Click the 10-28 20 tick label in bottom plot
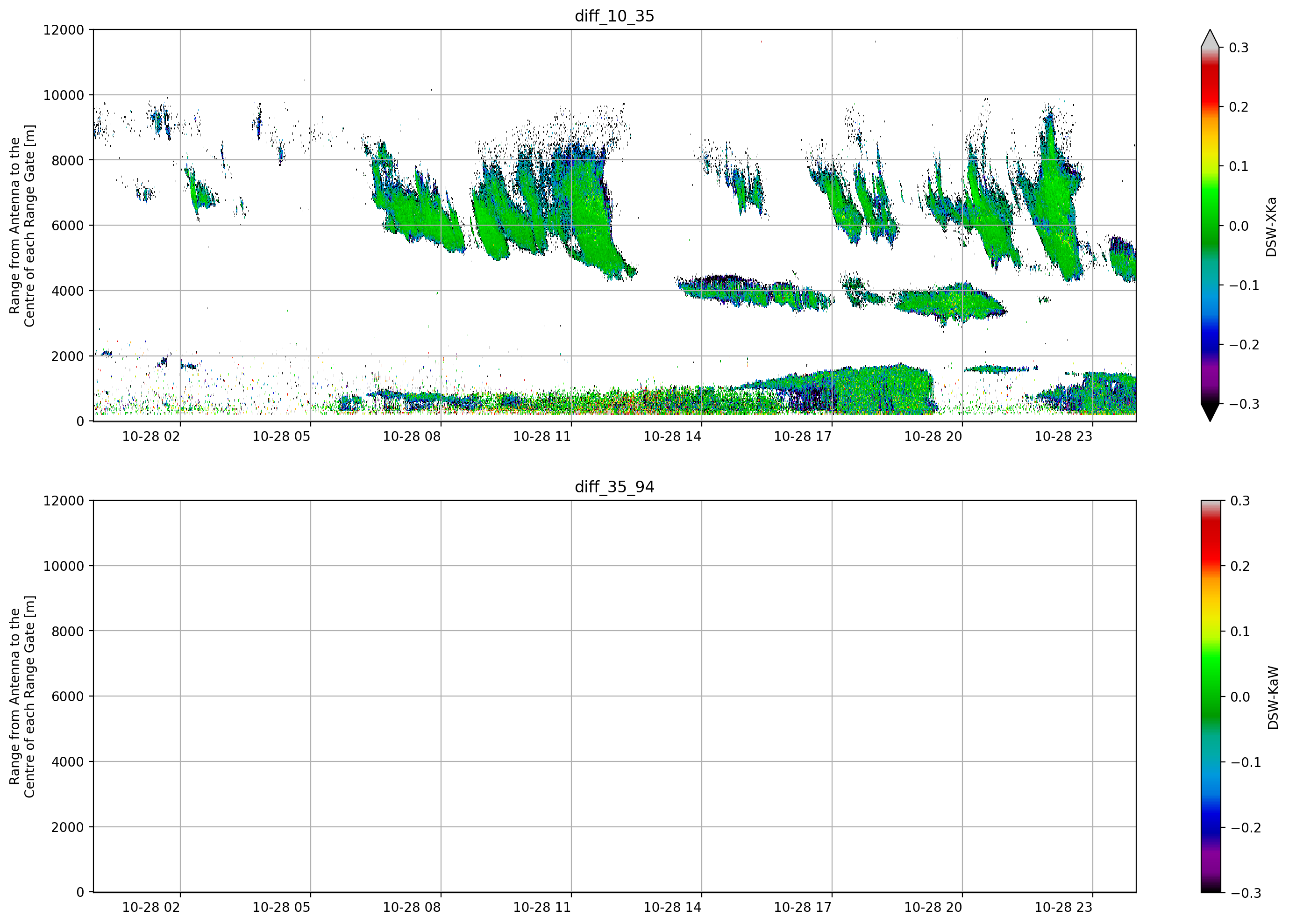This screenshot has width=1289, height=924. [x=933, y=908]
